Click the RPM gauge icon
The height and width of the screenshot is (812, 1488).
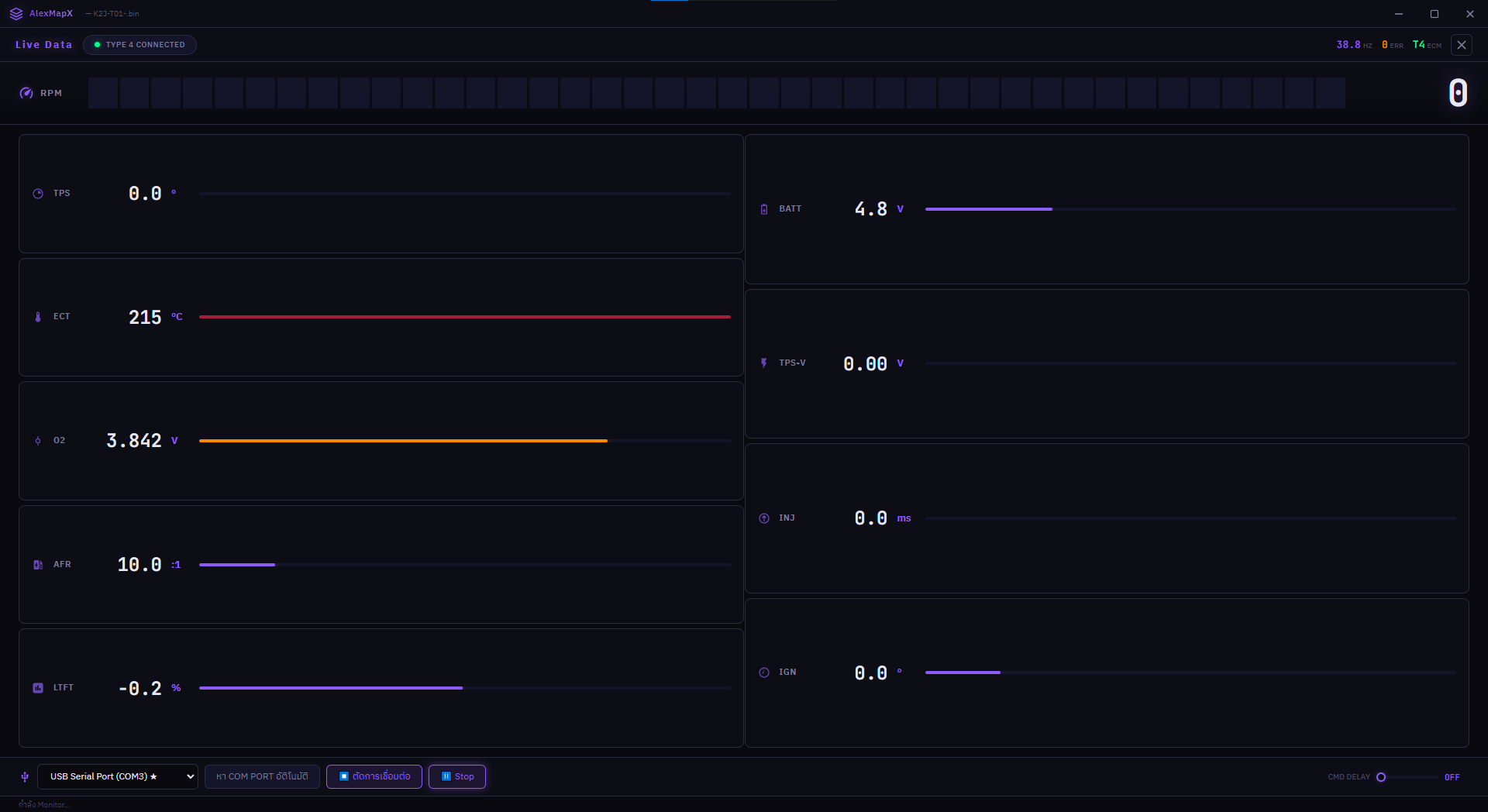click(x=26, y=93)
